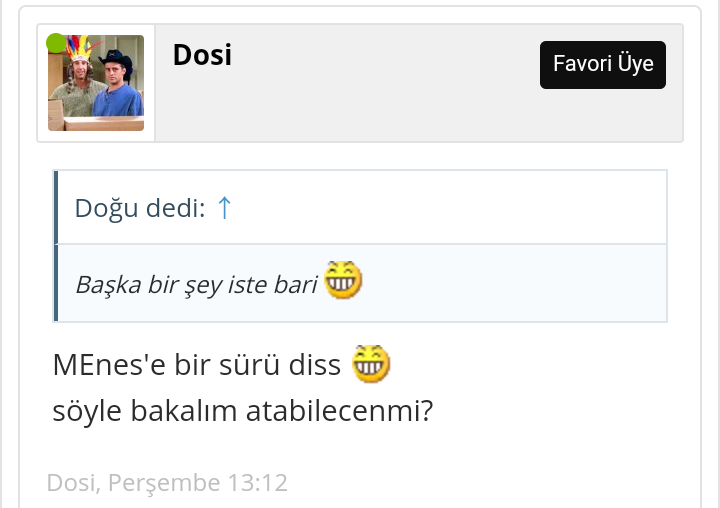Click the post timestamp "Perşembe 13:12"
Image resolution: width=720 pixels, height=508 pixels.
197,483
